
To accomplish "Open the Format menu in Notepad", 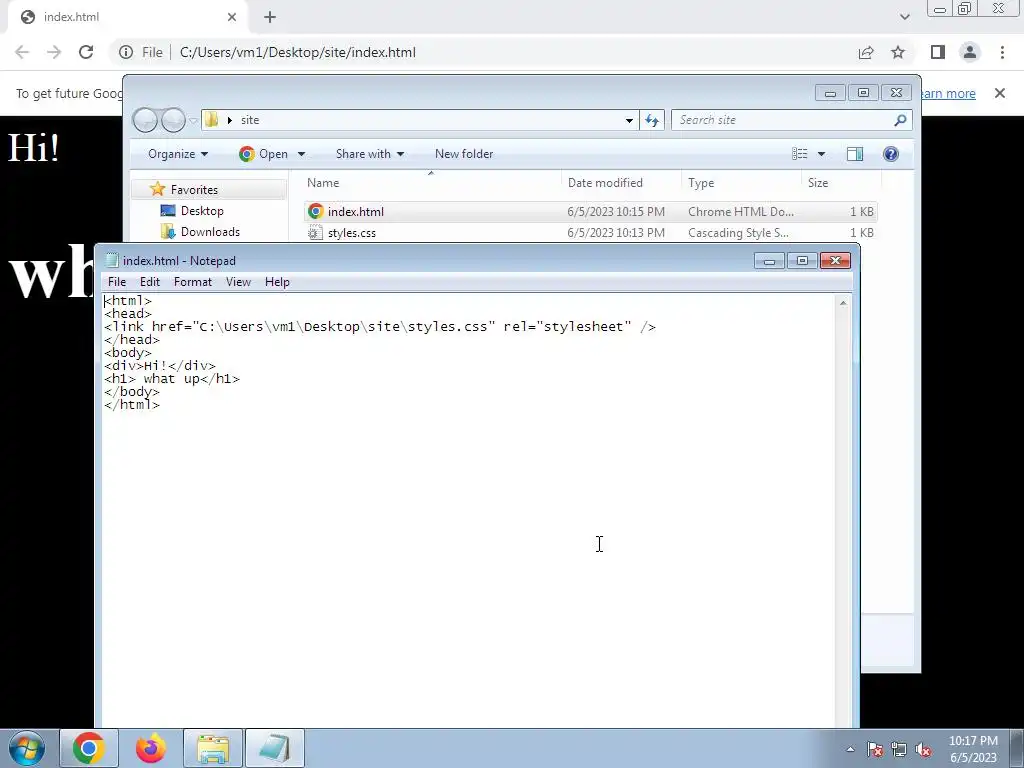I will pyautogui.click(x=193, y=281).
